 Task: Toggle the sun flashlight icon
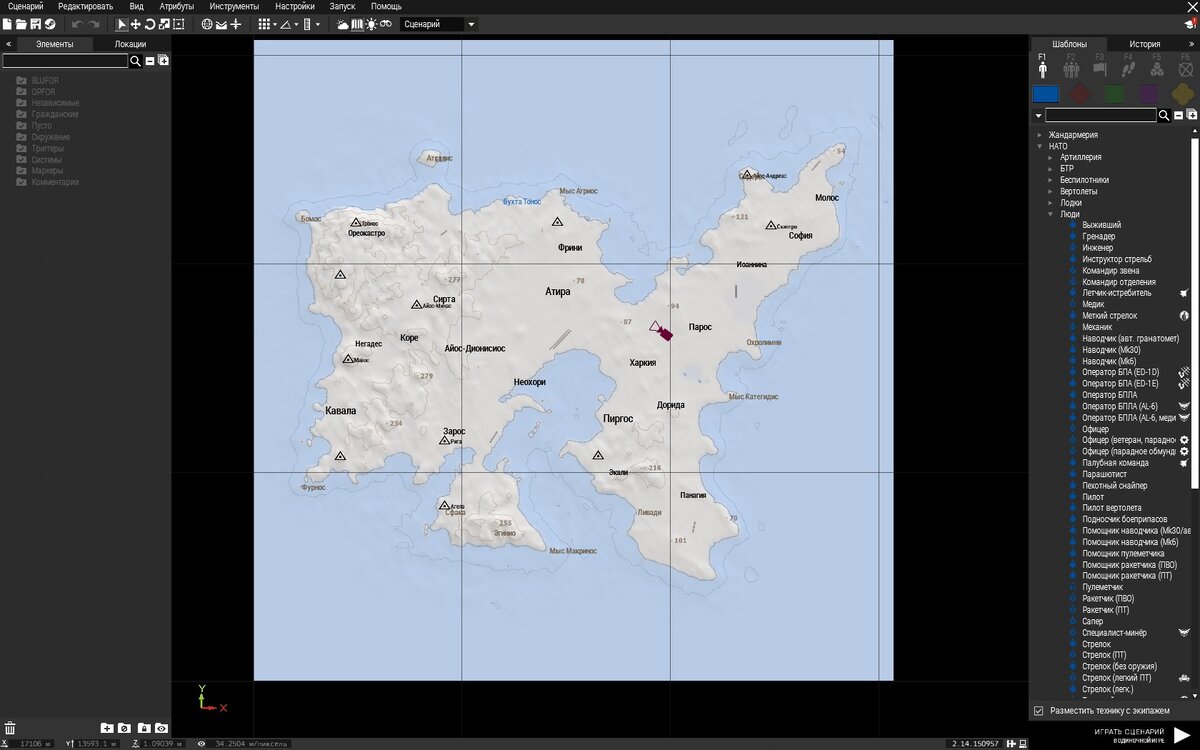(x=371, y=24)
